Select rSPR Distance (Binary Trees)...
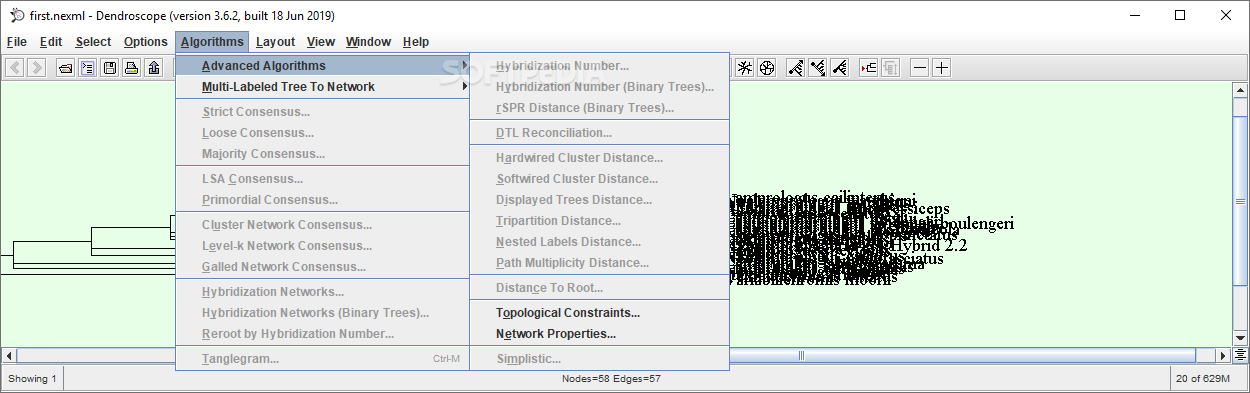Screen dimensions: 1250x393 599,108
